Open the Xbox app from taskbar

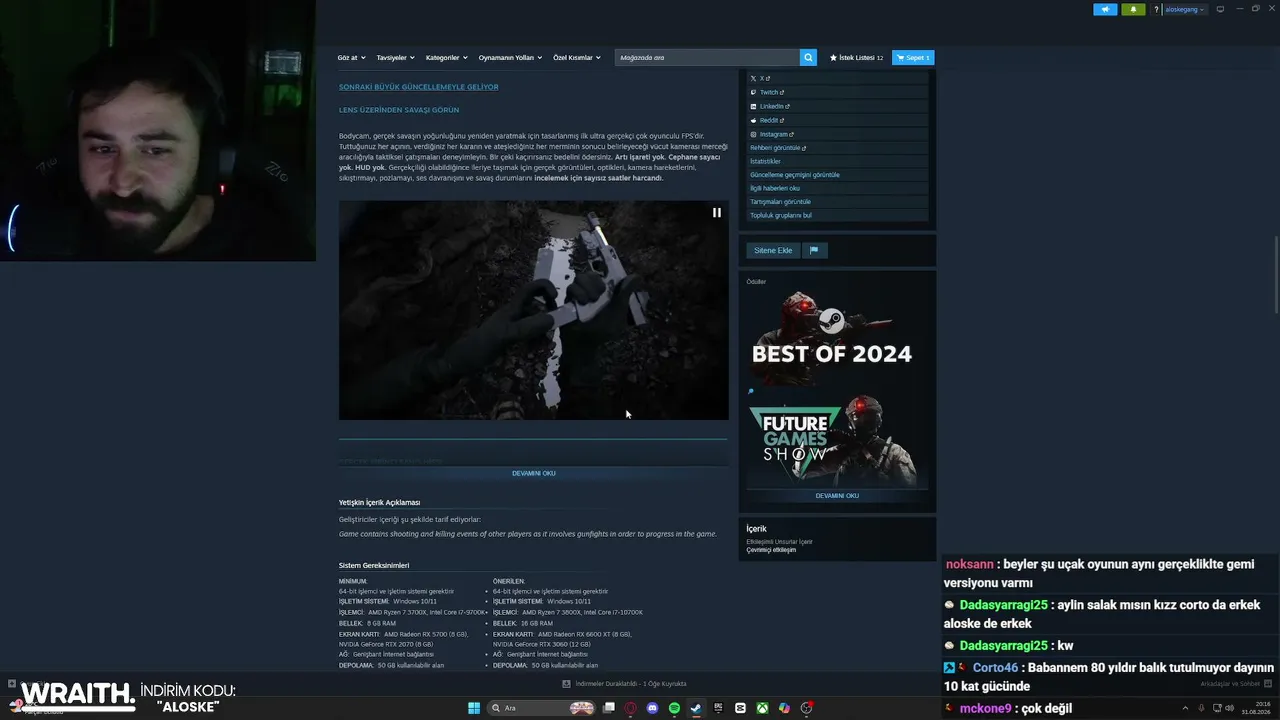click(x=762, y=708)
